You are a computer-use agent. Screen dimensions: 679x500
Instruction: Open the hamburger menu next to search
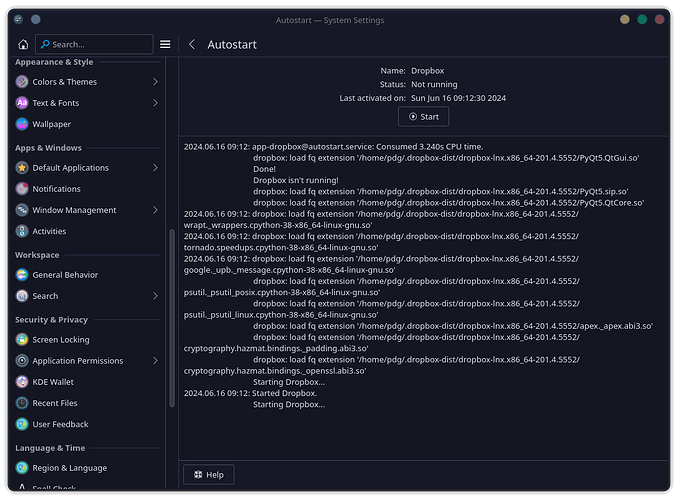(165, 45)
